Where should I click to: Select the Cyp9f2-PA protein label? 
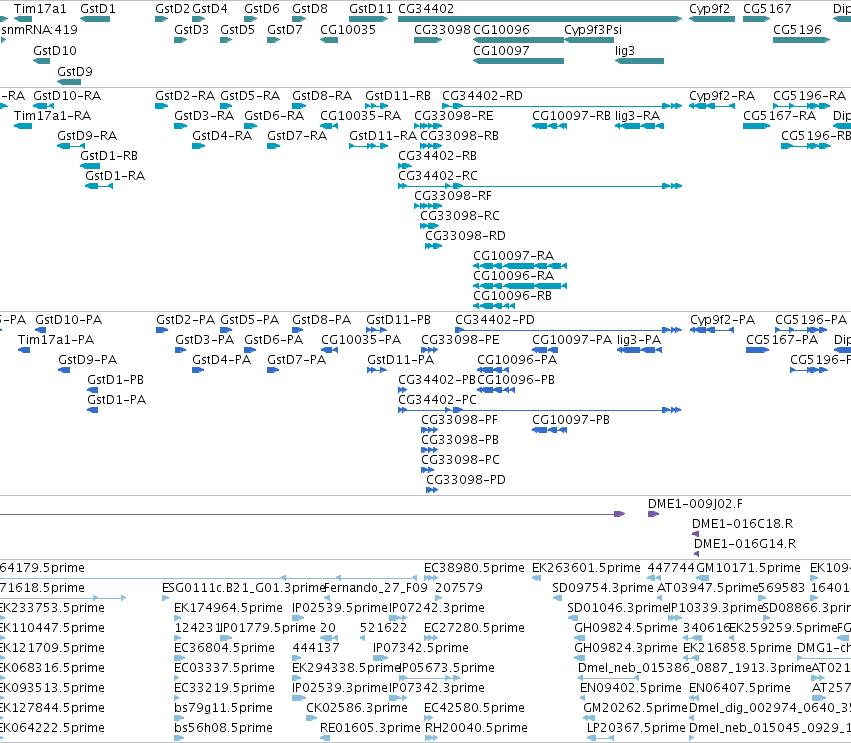(722, 320)
